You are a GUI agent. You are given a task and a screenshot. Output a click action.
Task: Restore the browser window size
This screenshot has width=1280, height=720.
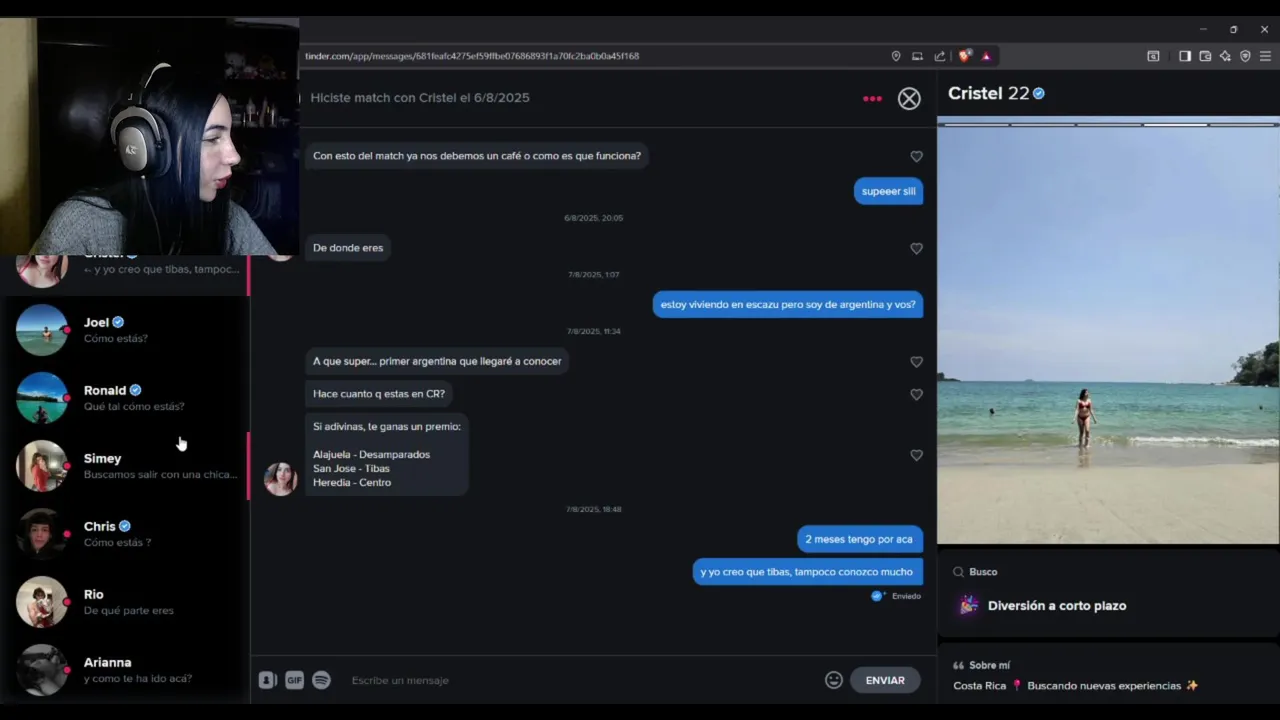point(1234,30)
